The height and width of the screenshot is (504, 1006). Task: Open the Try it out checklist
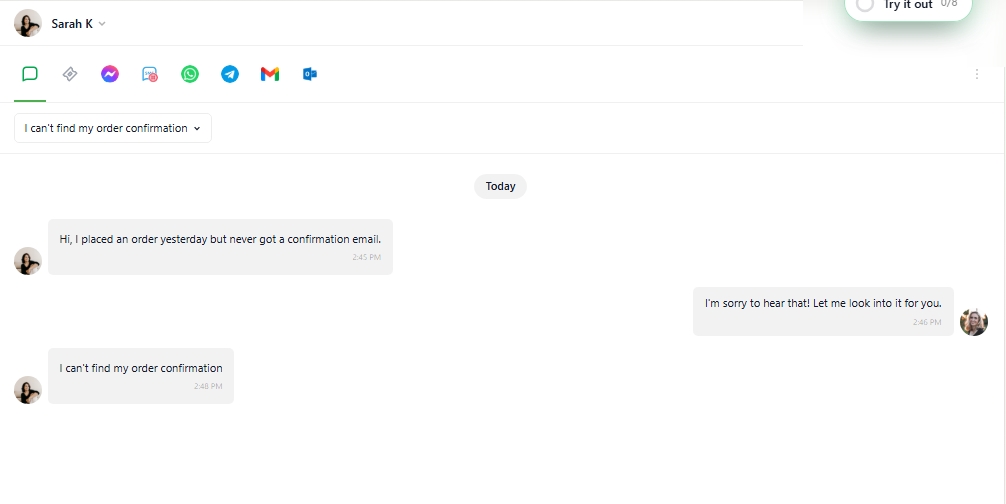(x=908, y=6)
